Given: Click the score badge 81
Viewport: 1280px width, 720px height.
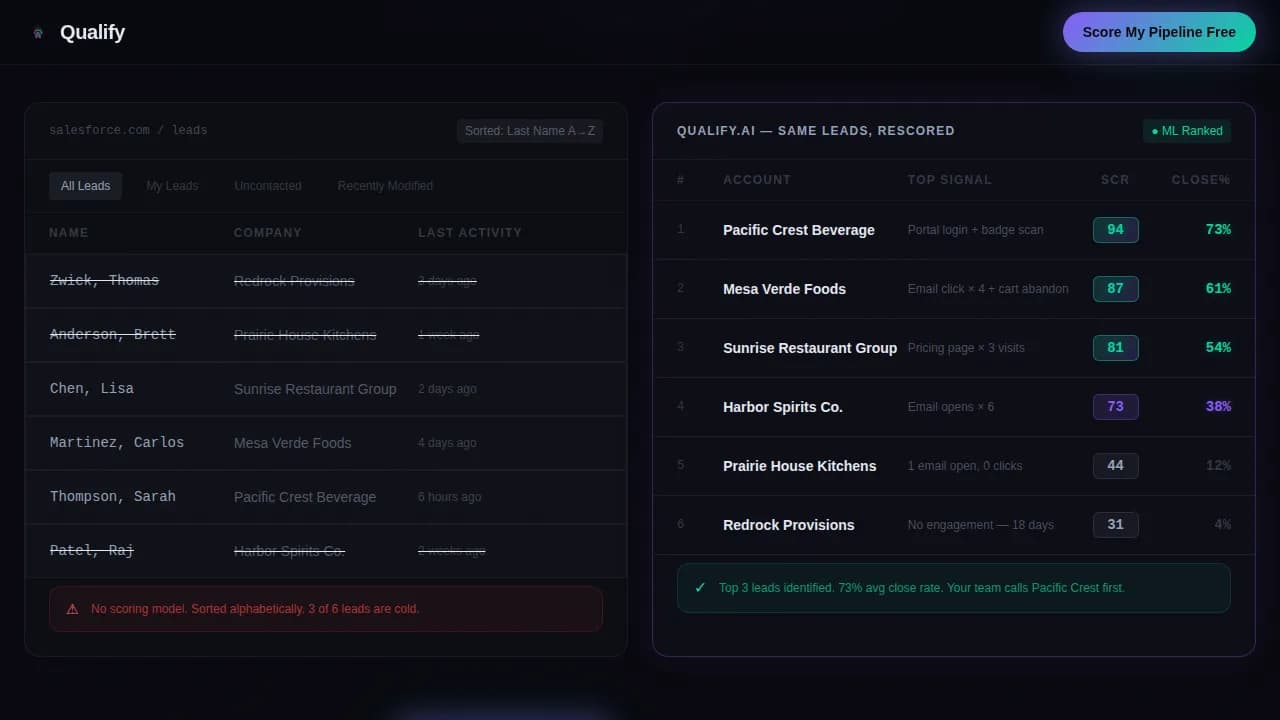Looking at the screenshot, I should tap(1116, 348).
